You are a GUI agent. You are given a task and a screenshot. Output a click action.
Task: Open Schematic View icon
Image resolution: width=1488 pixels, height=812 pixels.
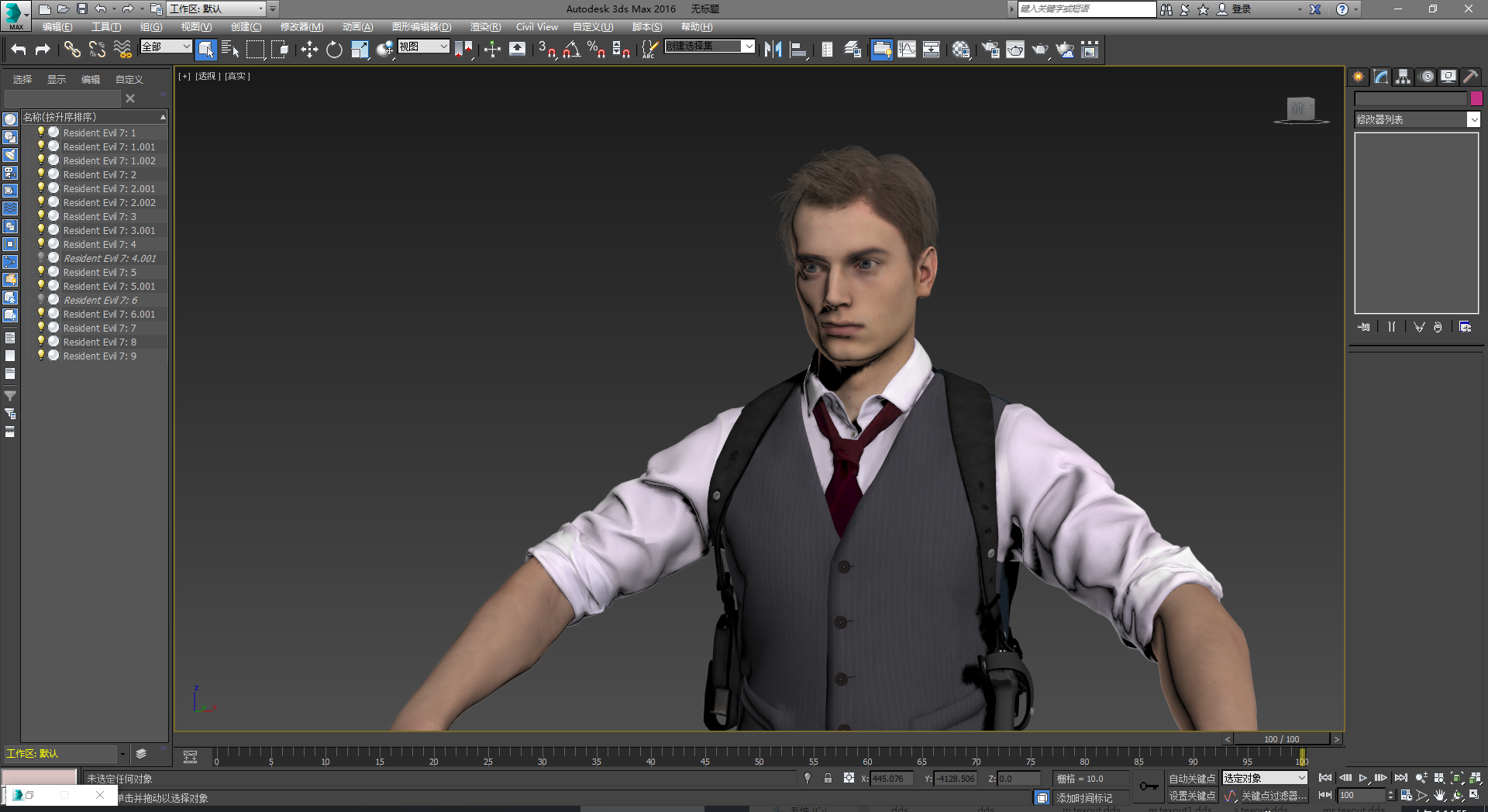click(x=932, y=50)
